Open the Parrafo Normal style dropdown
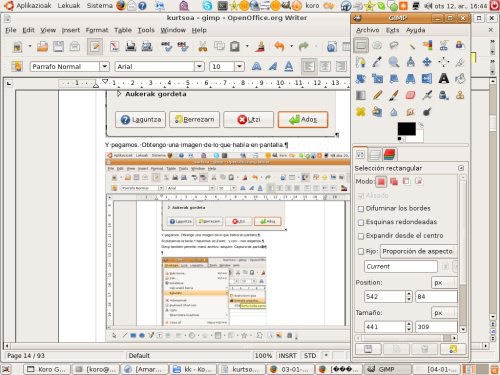This screenshot has width=500, height=375. click(104, 66)
